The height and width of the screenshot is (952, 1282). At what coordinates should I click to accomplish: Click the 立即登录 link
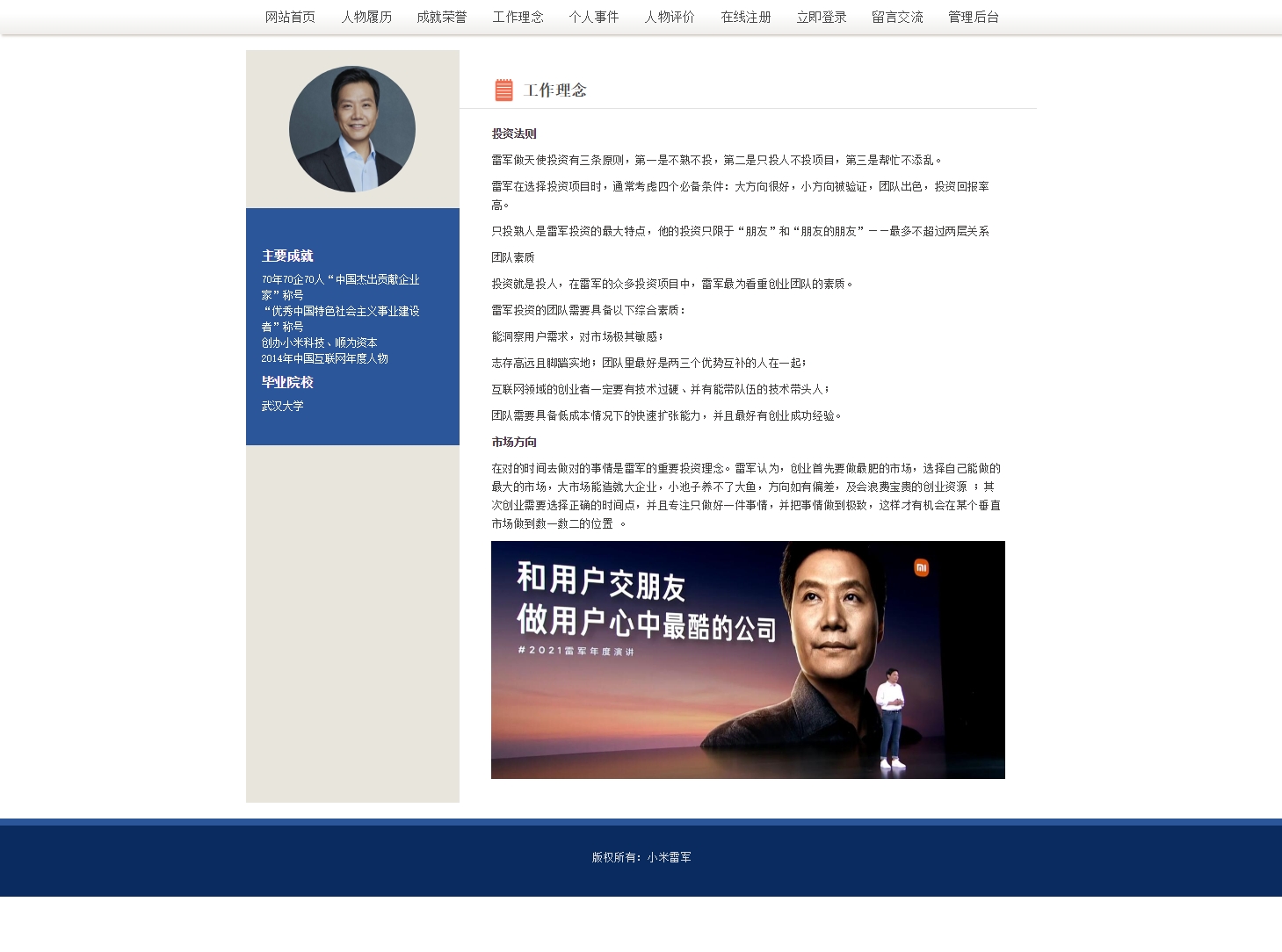822,17
